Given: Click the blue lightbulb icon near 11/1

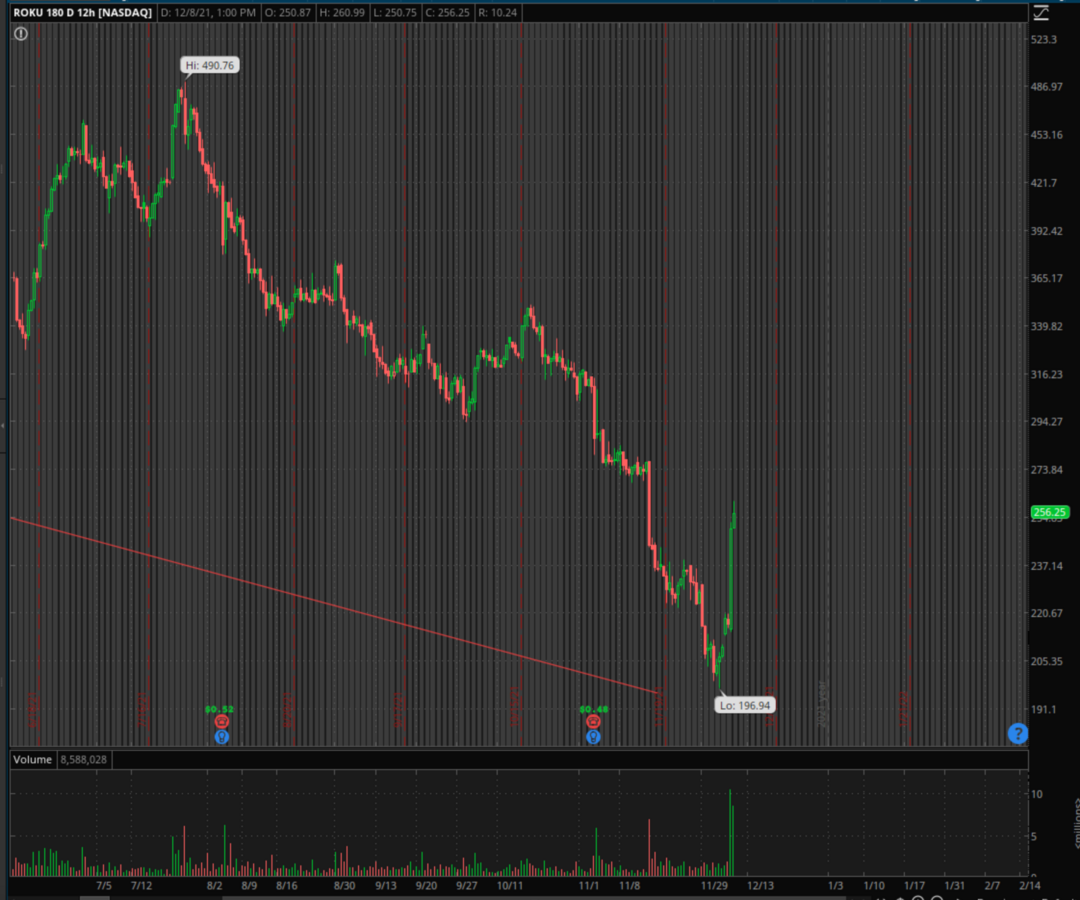Looking at the screenshot, I should (593, 737).
